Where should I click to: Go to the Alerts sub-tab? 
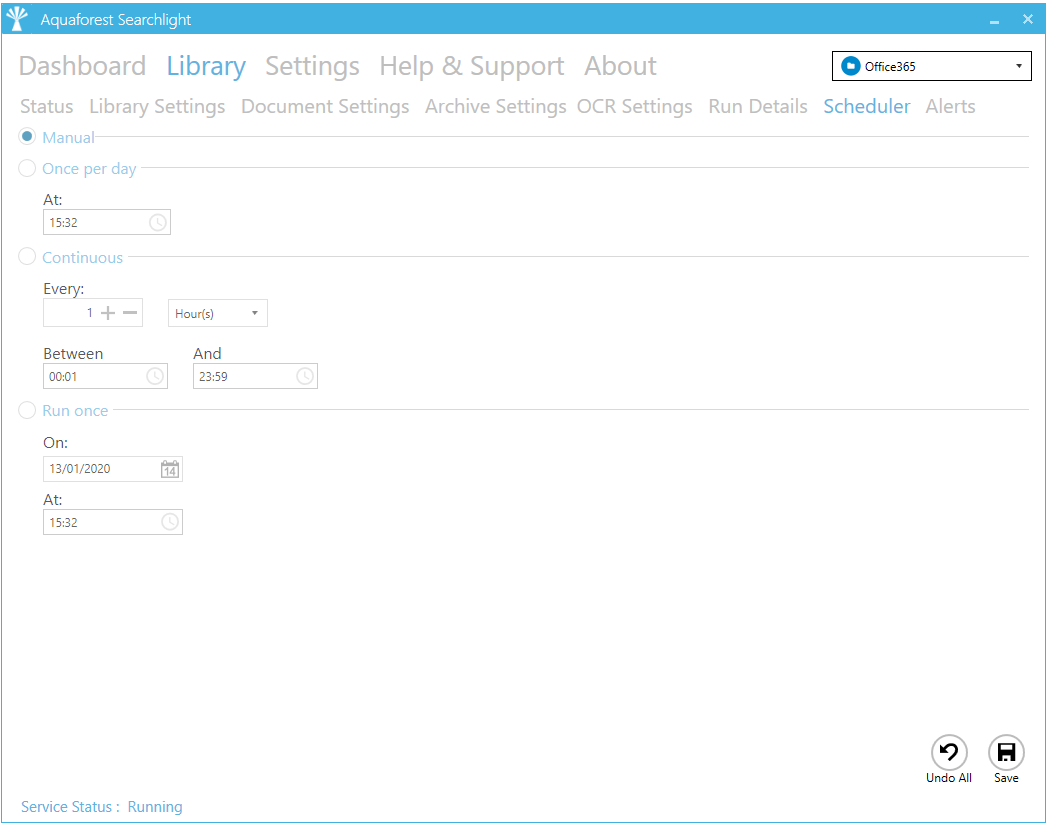[x=950, y=107]
